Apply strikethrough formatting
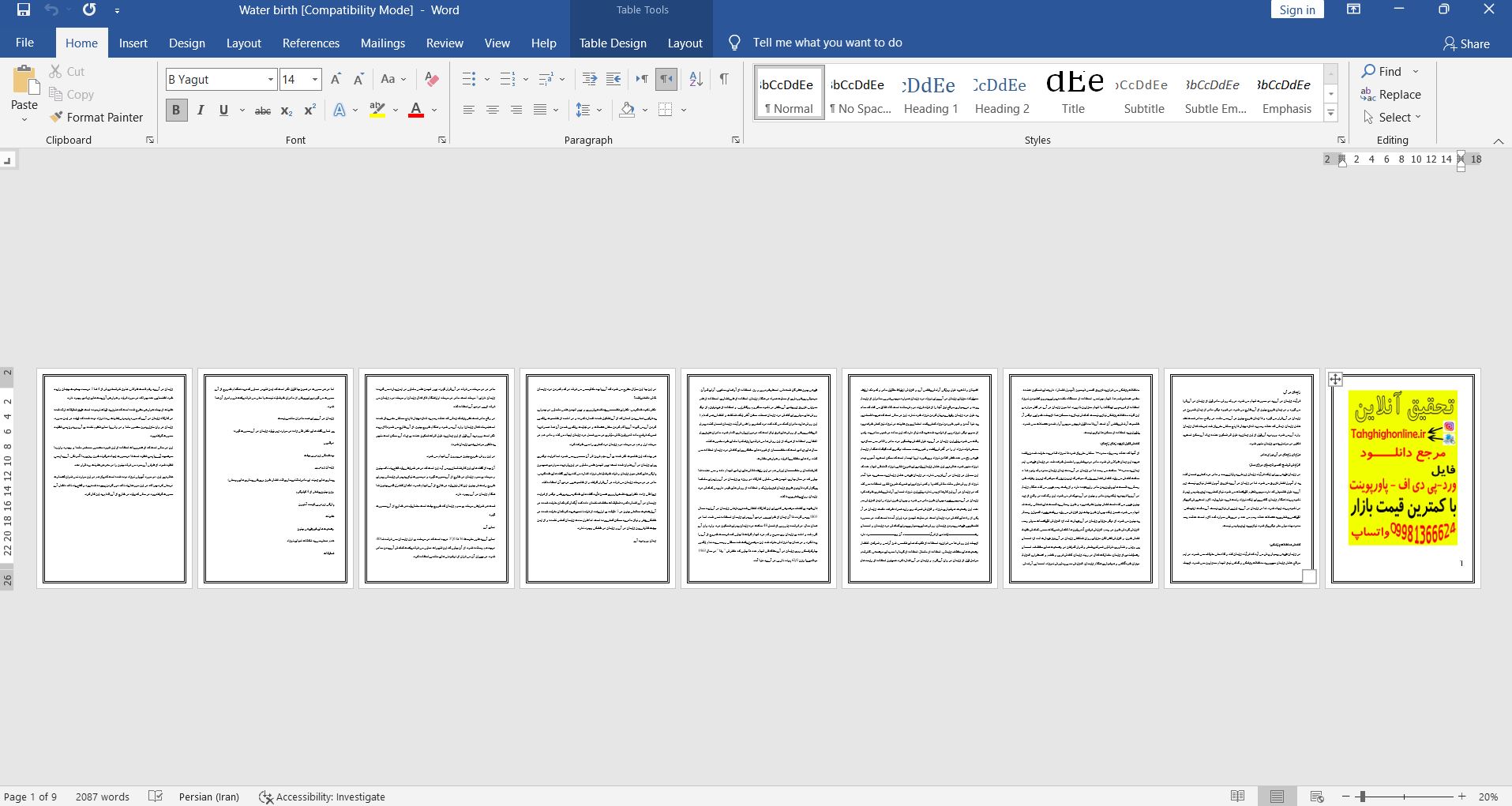Viewport: 1512px width, 806px height. (263, 111)
